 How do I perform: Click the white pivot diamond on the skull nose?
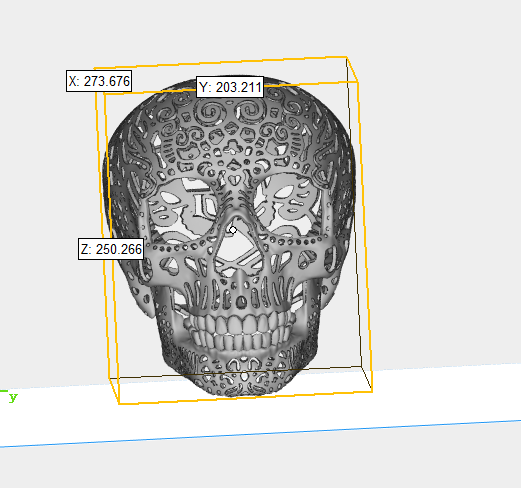tap(233, 230)
